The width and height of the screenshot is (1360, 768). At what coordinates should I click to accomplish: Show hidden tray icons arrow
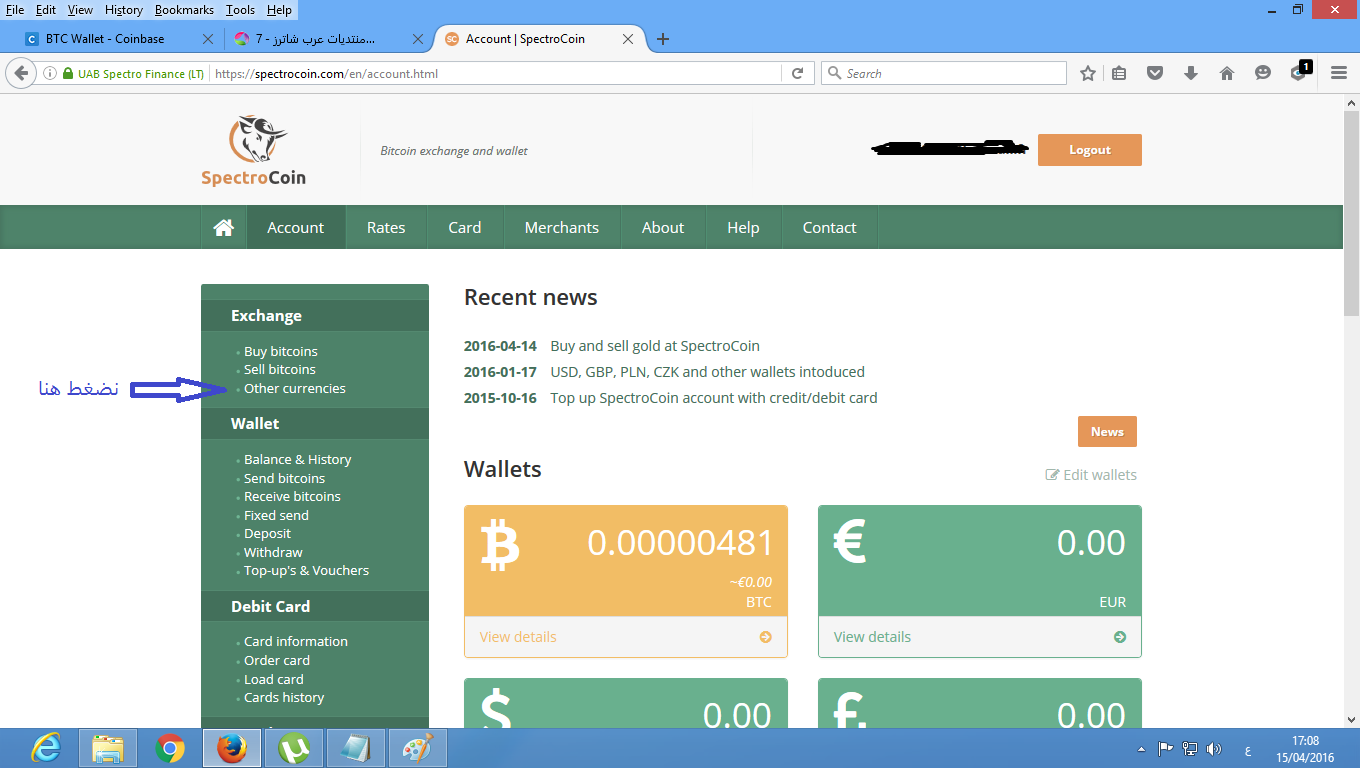(x=1142, y=749)
